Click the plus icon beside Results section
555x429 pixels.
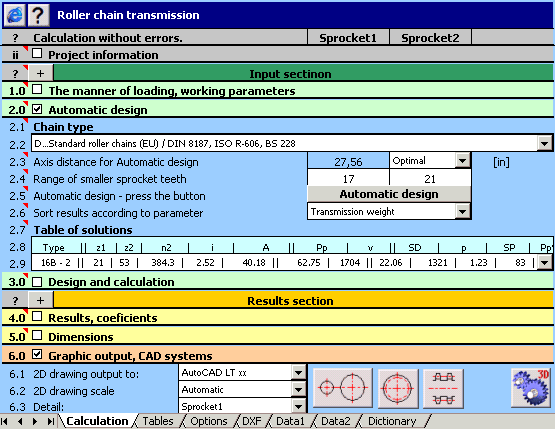[41, 301]
